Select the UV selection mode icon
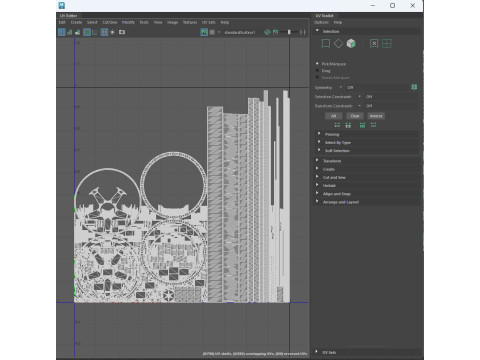The image size is (480, 360). [374, 44]
